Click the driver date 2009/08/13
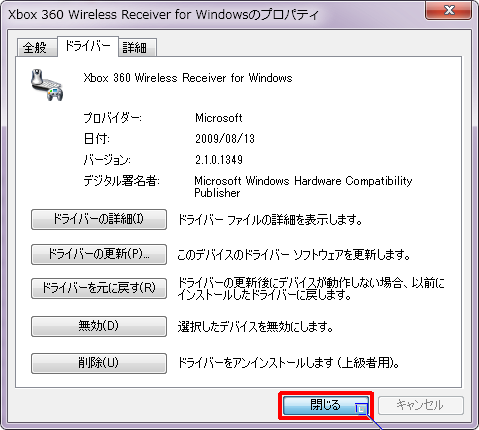This screenshot has height=430, width=479. (x=225, y=139)
